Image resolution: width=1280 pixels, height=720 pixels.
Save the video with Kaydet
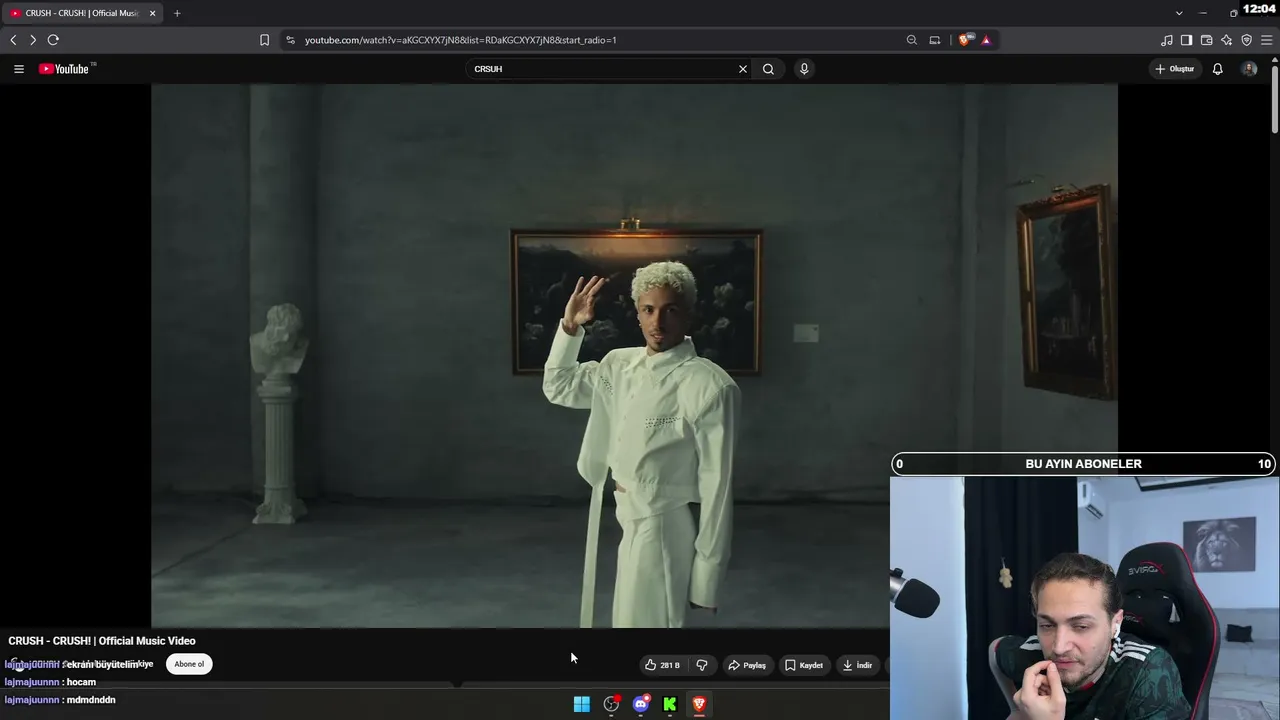click(x=804, y=665)
